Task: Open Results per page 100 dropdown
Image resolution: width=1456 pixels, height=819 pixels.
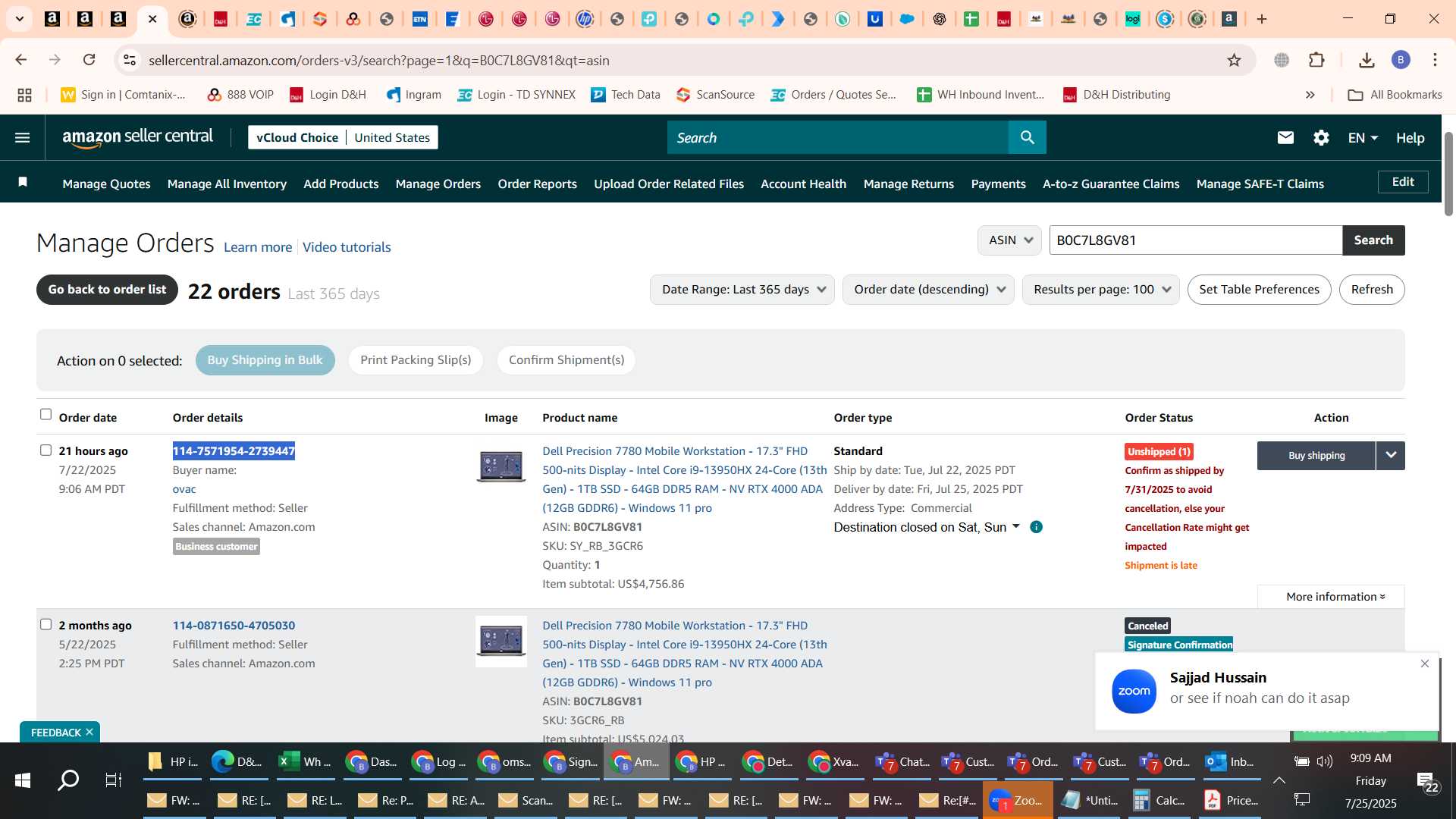Action: tap(1100, 290)
